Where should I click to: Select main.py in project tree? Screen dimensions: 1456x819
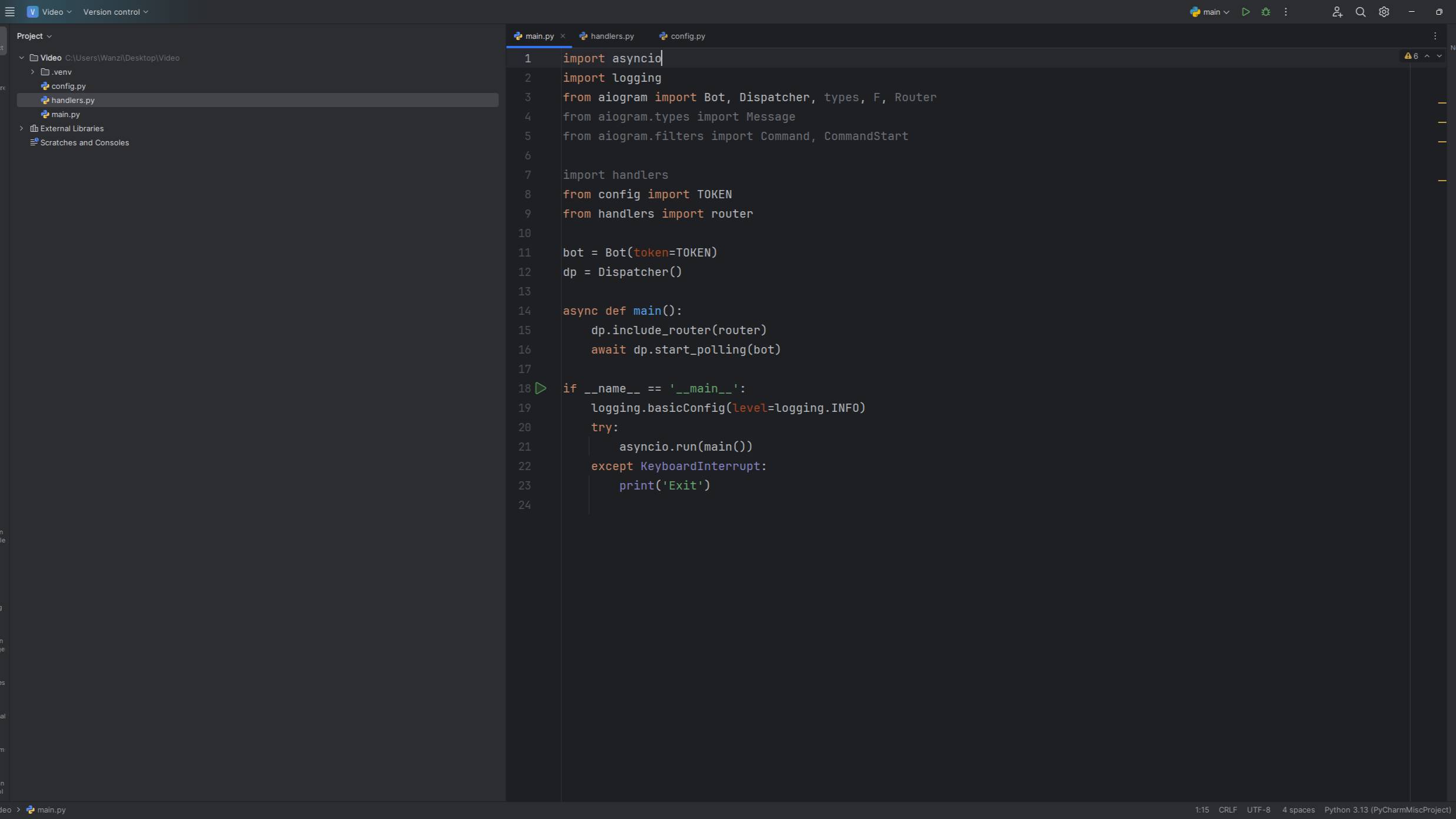click(x=65, y=114)
